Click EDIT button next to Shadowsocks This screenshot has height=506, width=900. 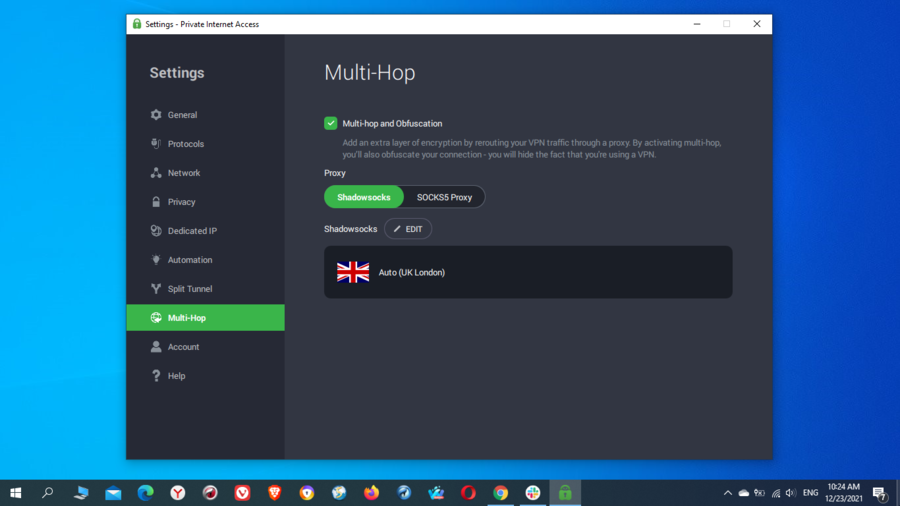point(408,229)
